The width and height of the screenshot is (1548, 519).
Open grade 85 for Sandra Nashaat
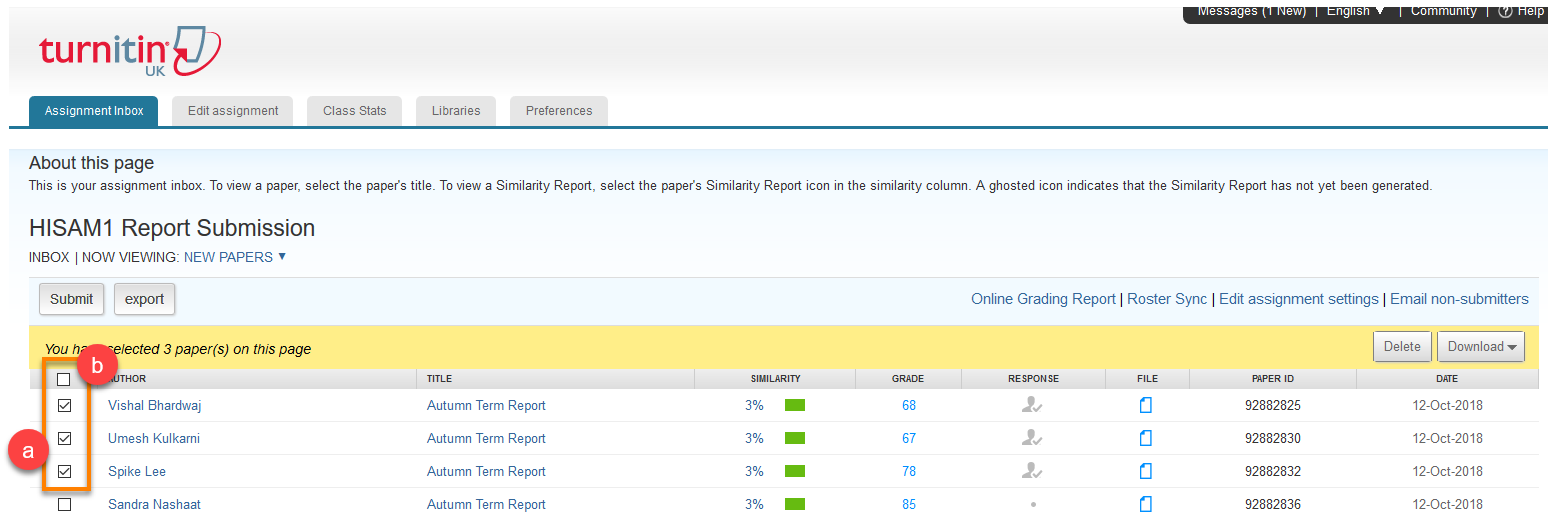tap(909, 504)
